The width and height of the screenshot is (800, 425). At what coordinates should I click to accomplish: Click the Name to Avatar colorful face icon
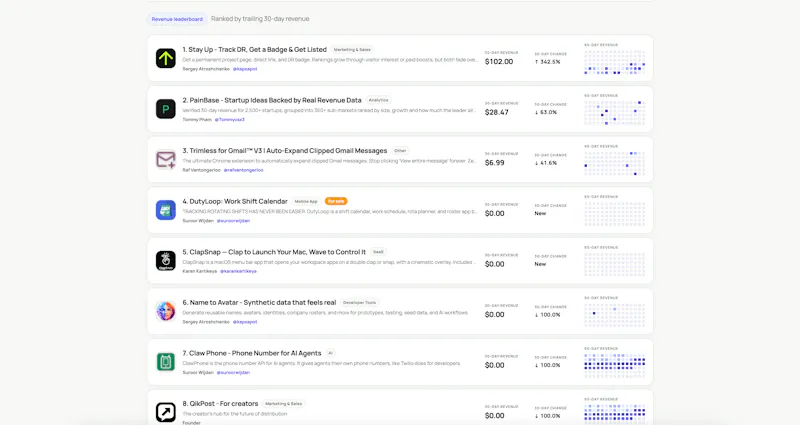(x=166, y=311)
